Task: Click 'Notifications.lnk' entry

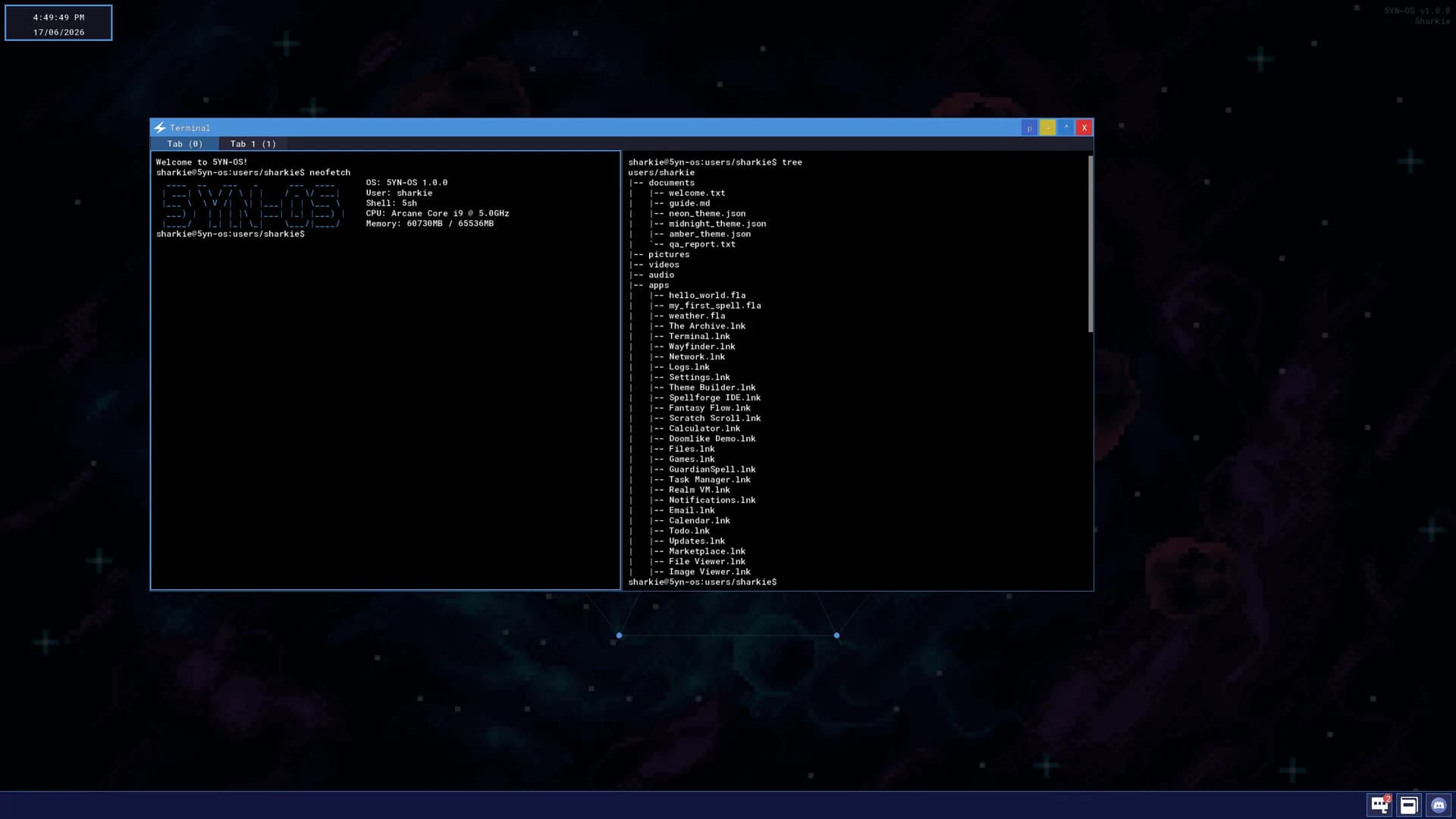Action: point(712,500)
